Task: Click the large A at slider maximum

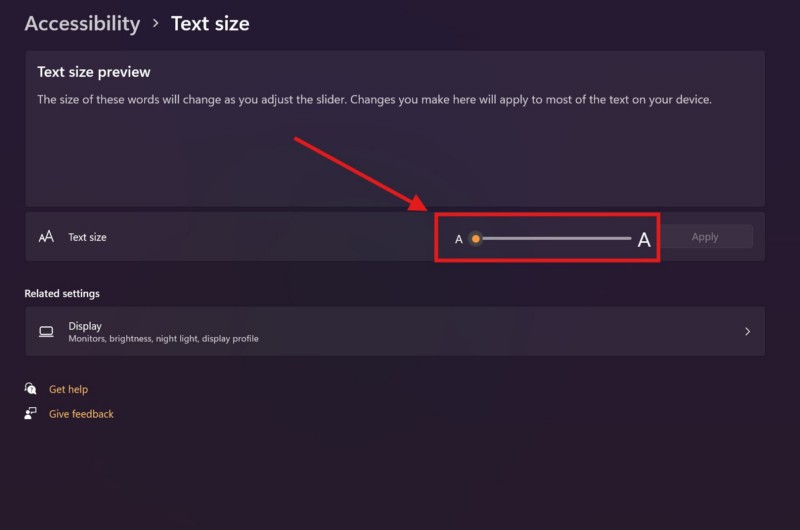Action: (x=644, y=239)
